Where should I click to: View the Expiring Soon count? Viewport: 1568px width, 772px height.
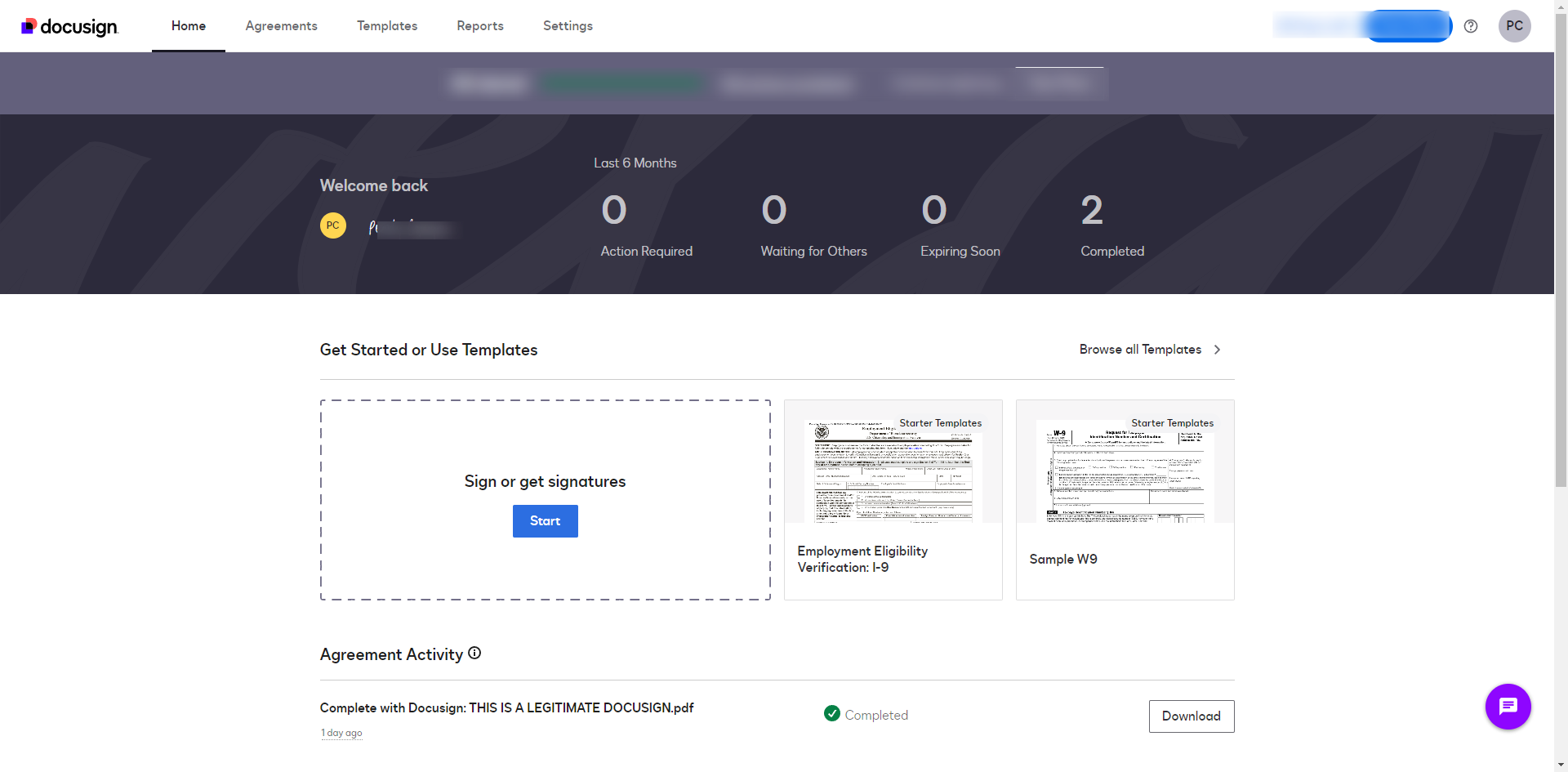pos(934,211)
